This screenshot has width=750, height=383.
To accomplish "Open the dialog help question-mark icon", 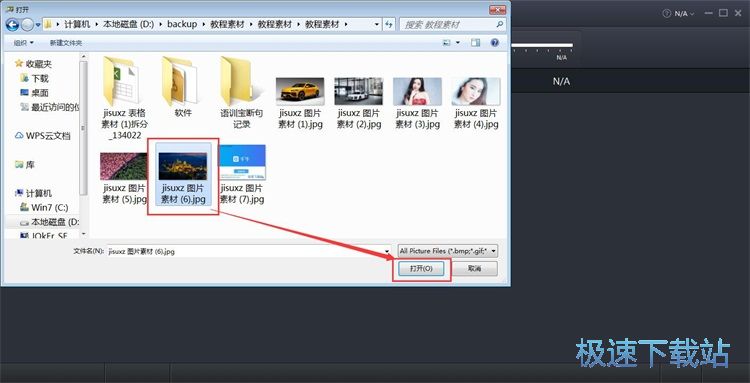I will (495, 43).
